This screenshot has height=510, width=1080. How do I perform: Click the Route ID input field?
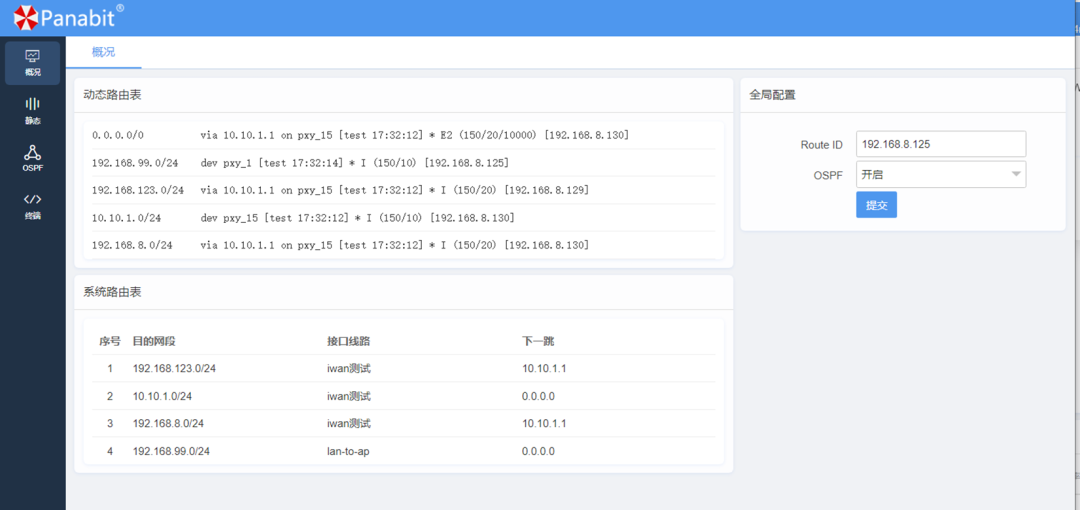(941, 144)
